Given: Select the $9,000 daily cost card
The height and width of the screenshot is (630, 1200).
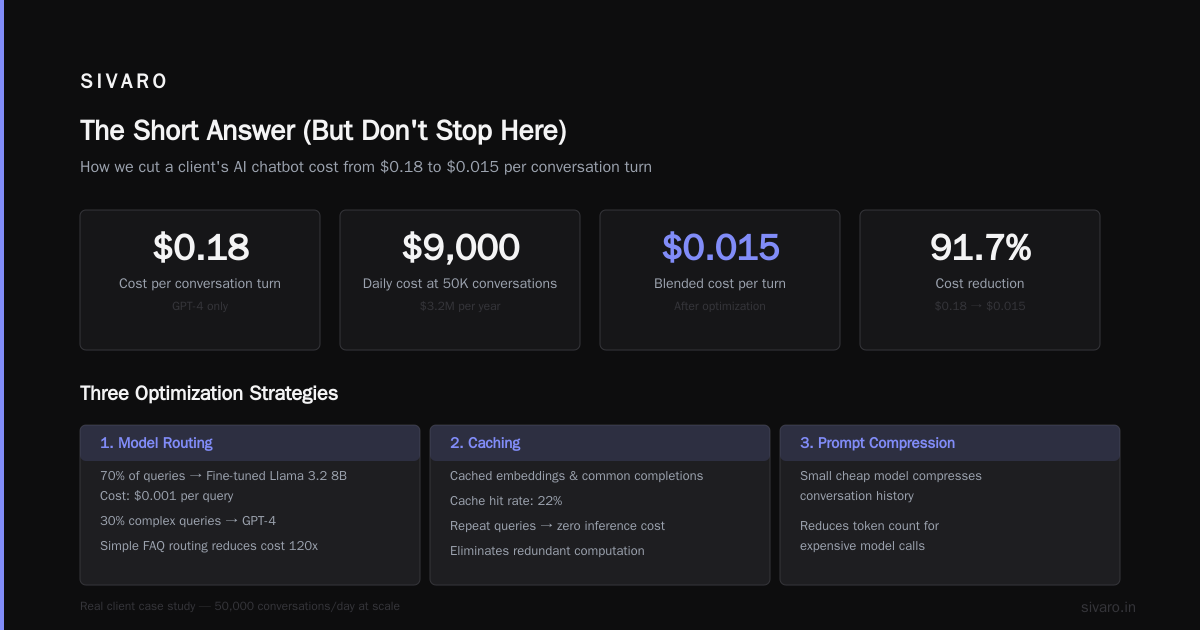Looking at the screenshot, I should pyautogui.click(x=460, y=280).
